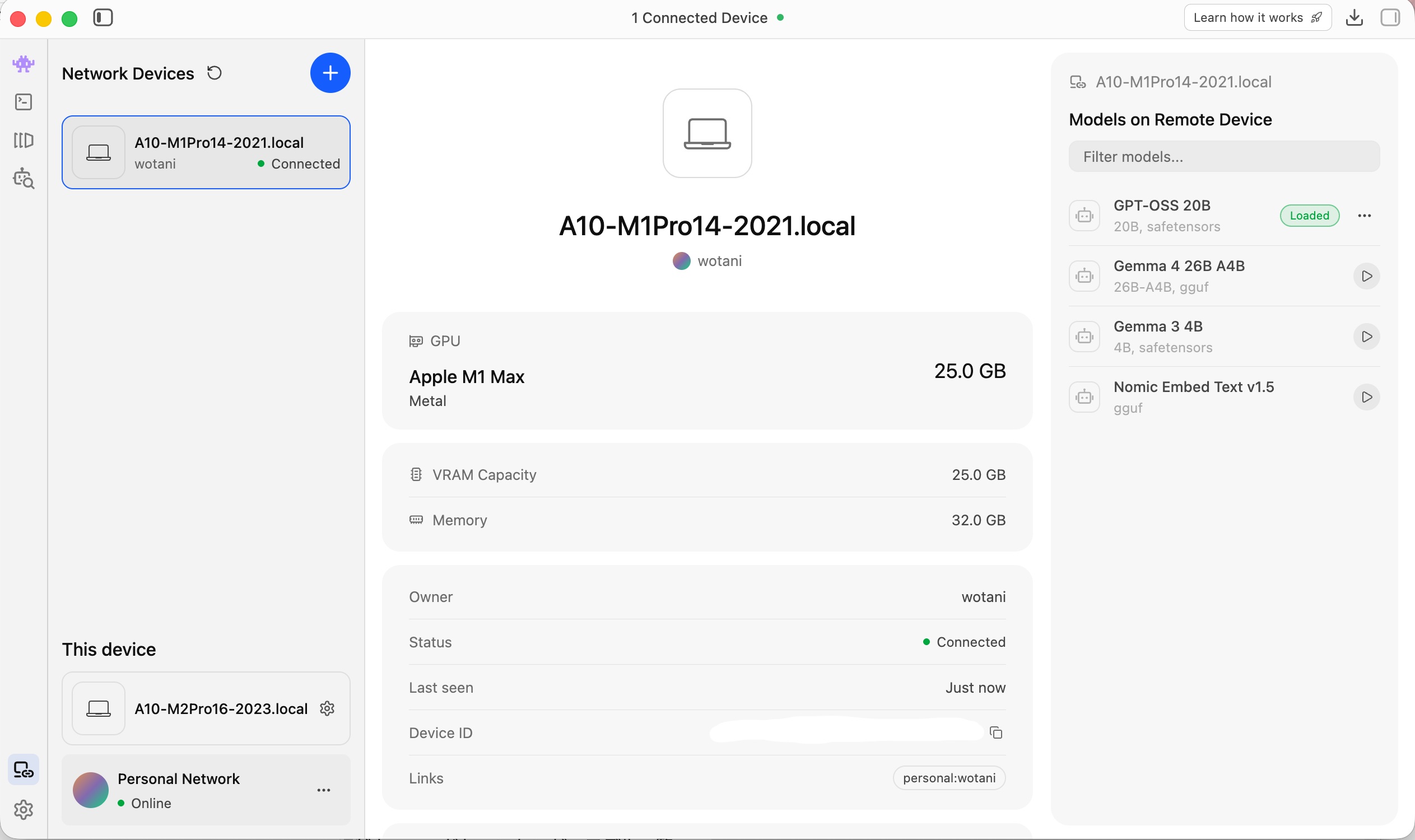This screenshot has width=1415, height=840.
Task: Toggle the right side panel button
Action: point(1390,18)
